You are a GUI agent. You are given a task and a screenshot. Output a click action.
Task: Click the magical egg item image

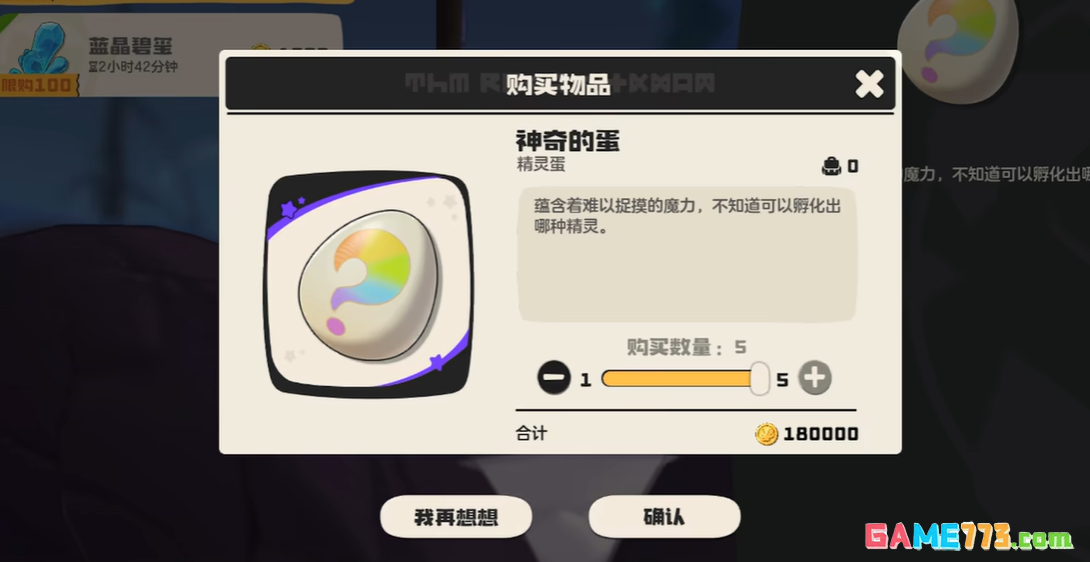coord(368,284)
